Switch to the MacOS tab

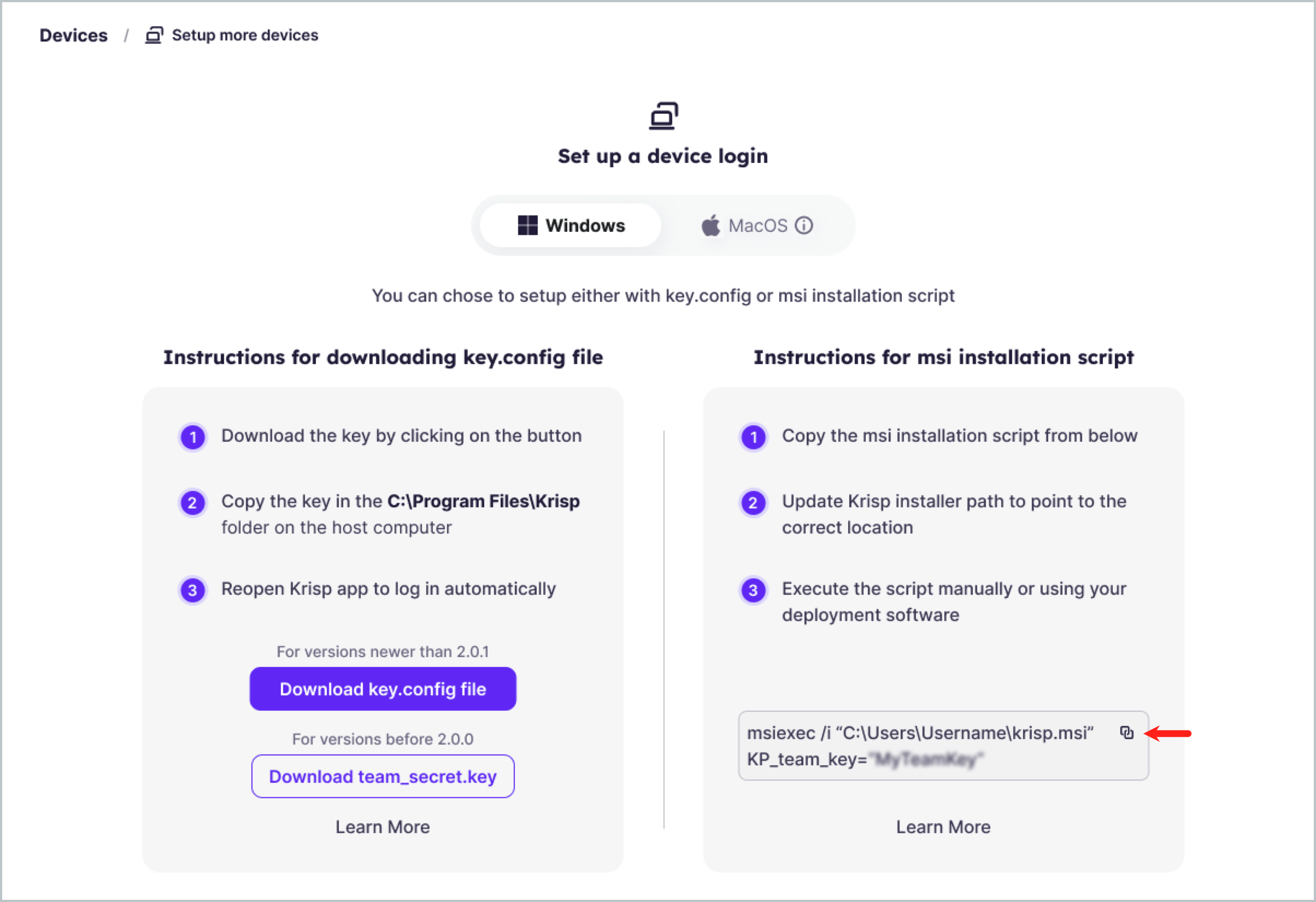757,225
